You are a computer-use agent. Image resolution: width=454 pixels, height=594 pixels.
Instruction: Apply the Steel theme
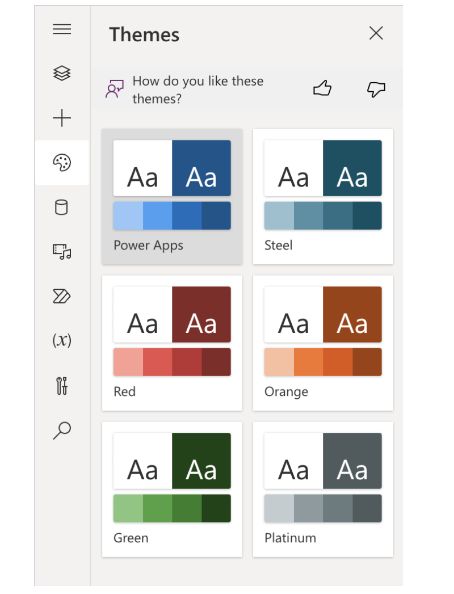coord(323,196)
